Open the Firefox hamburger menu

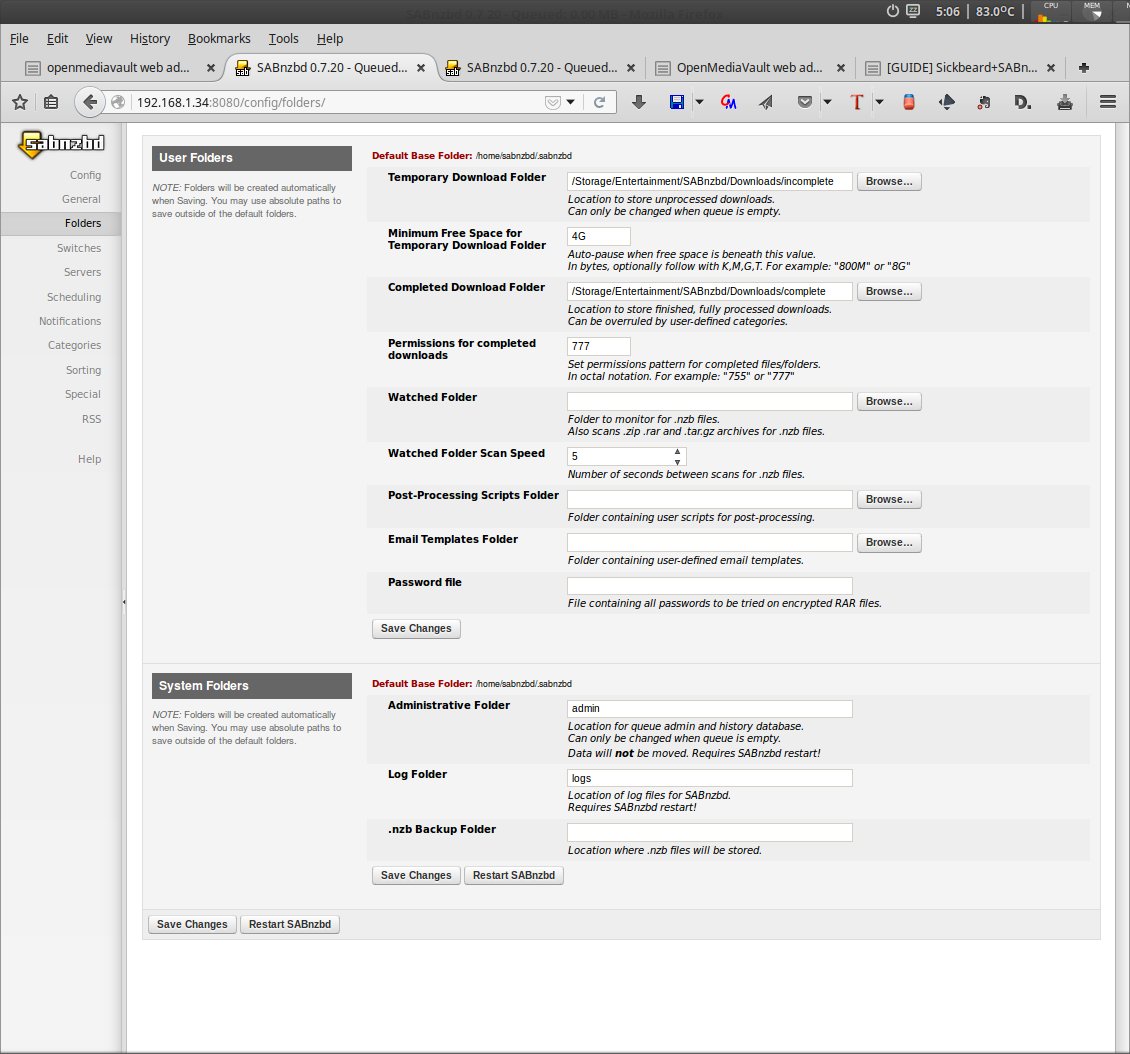pos(1107,102)
